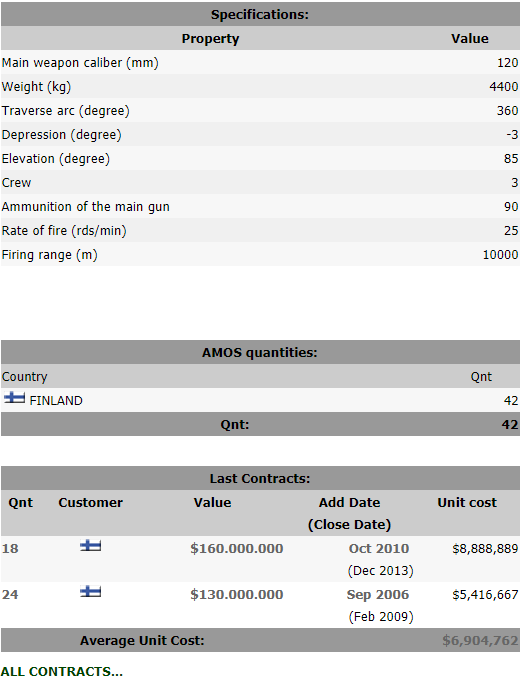The image size is (522, 696).
Task: Select the Main weapon caliber (mm) row label
Action: (80, 63)
